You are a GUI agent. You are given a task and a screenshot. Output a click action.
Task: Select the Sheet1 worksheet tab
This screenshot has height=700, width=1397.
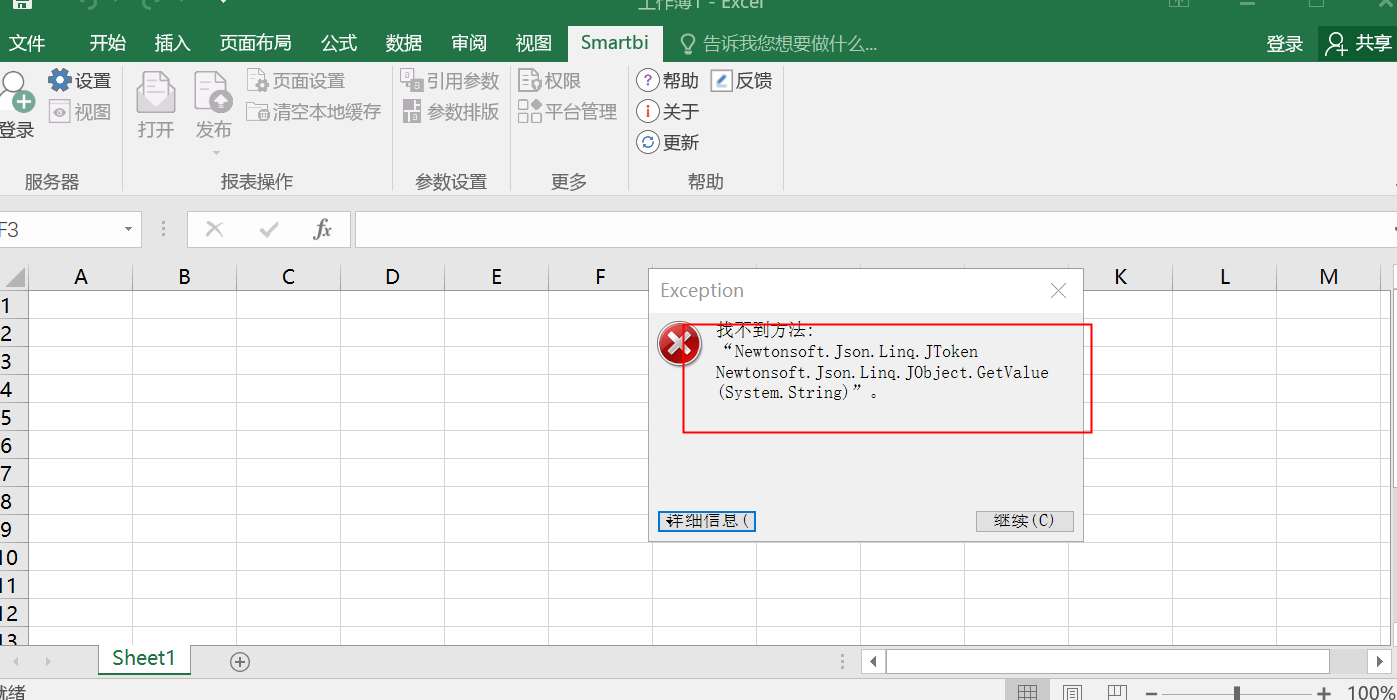point(144,658)
